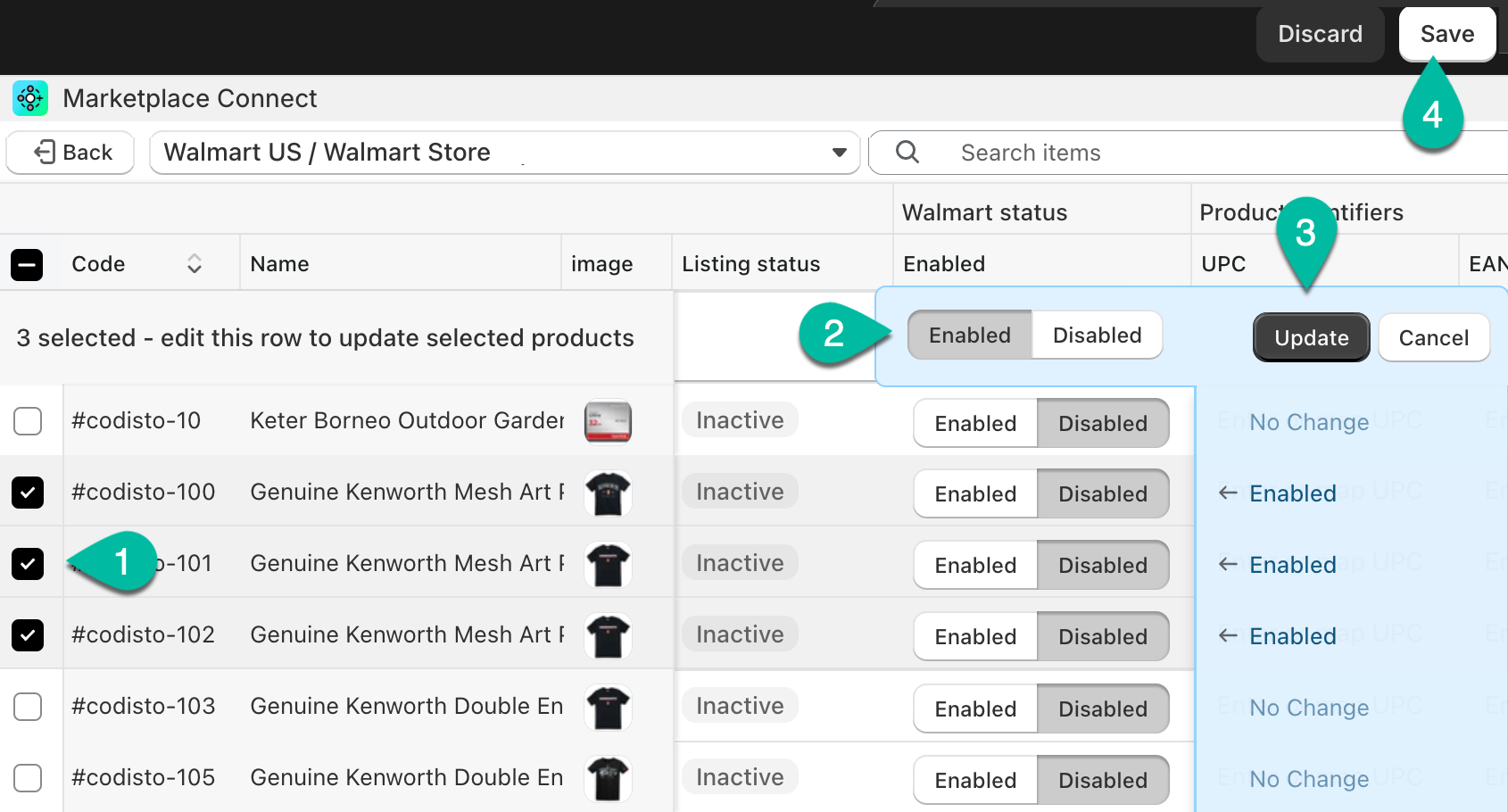The width and height of the screenshot is (1508, 812).
Task: Click Inactive status for #codisto-100
Action: pos(740,492)
